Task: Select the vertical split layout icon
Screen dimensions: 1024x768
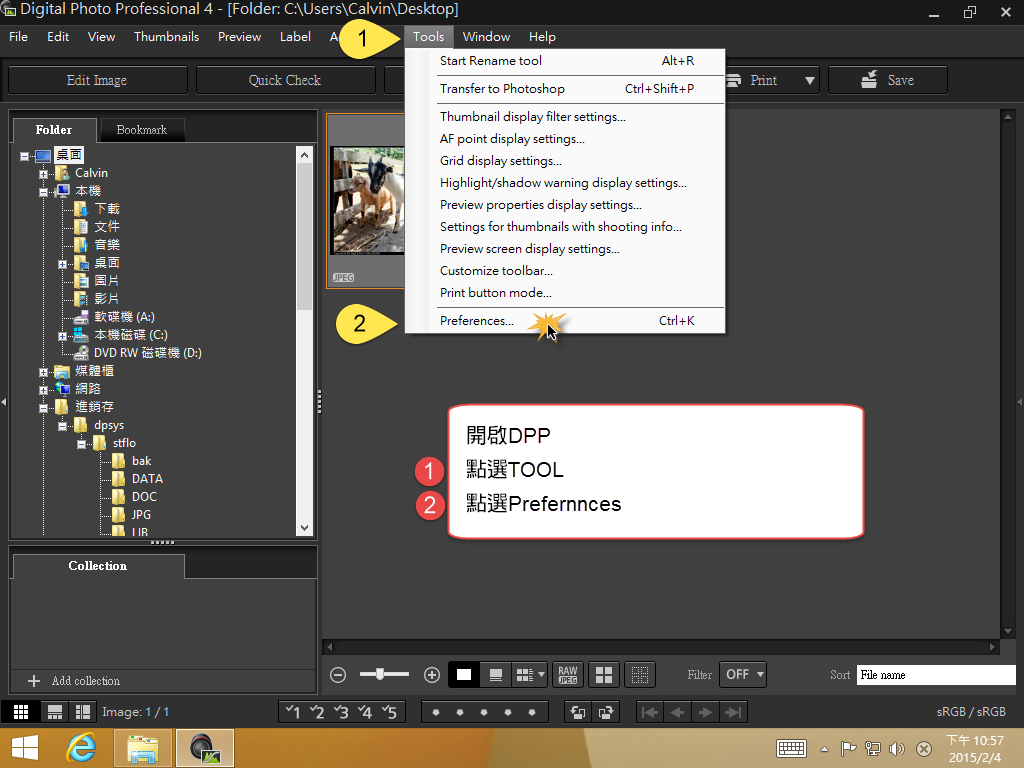Action: (83, 712)
